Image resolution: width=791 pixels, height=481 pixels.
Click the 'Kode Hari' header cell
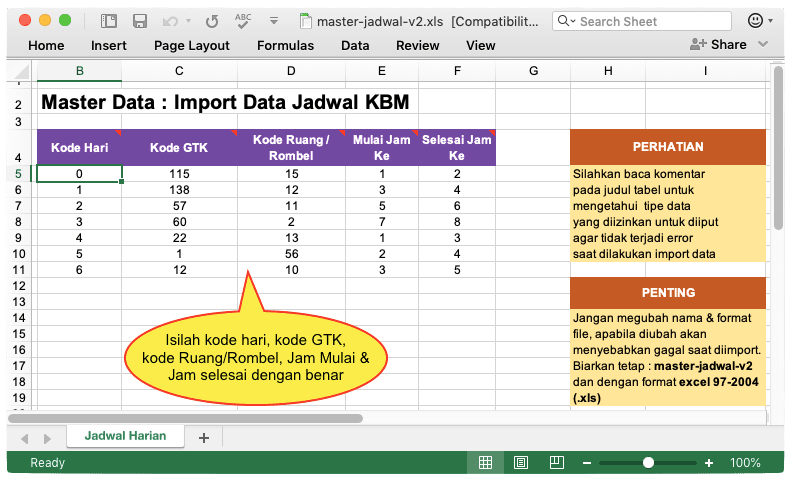(79, 147)
